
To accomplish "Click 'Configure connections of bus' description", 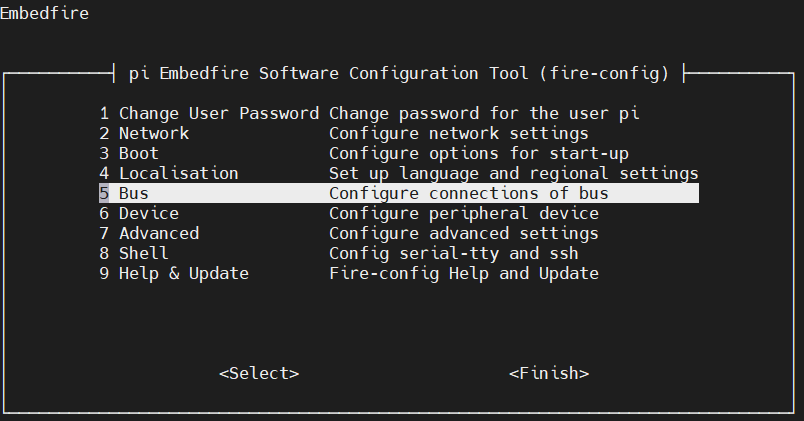I will point(469,193).
